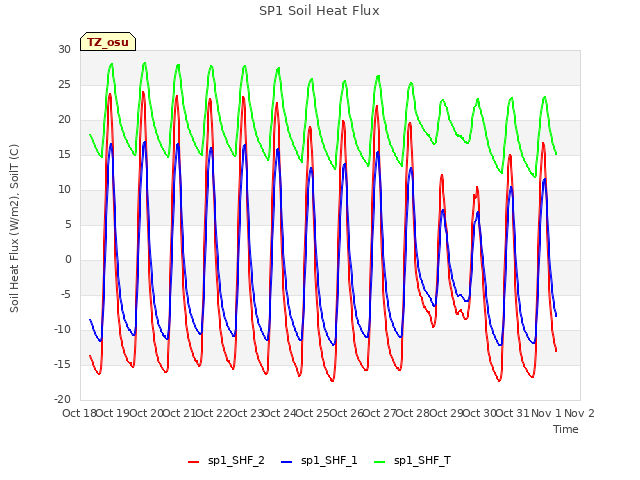This screenshot has width=640, height=480.
Task: Select the sp1_SHF_T legend entry
Action: (412, 460)
